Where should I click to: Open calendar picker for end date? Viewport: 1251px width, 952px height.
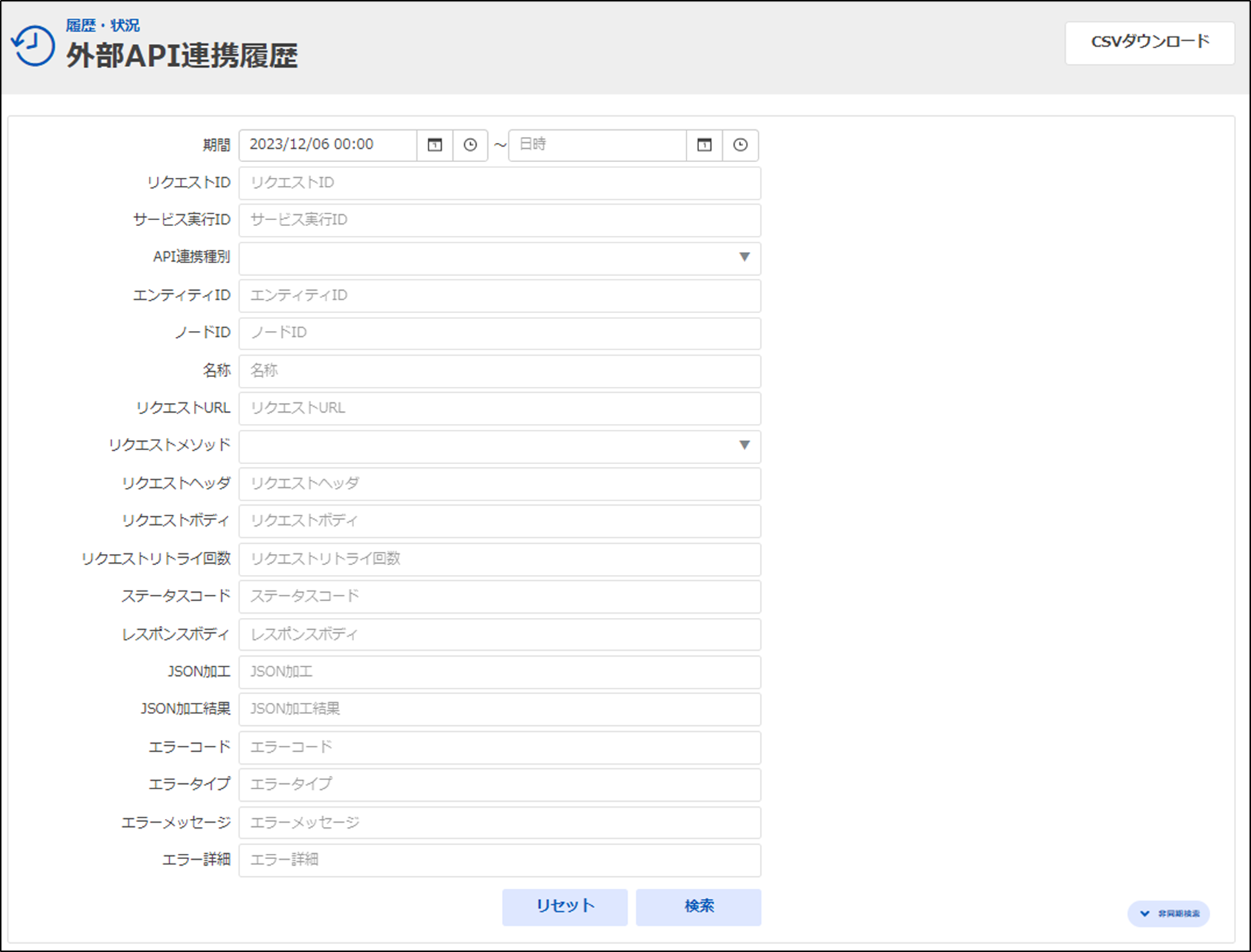(704, 145)
